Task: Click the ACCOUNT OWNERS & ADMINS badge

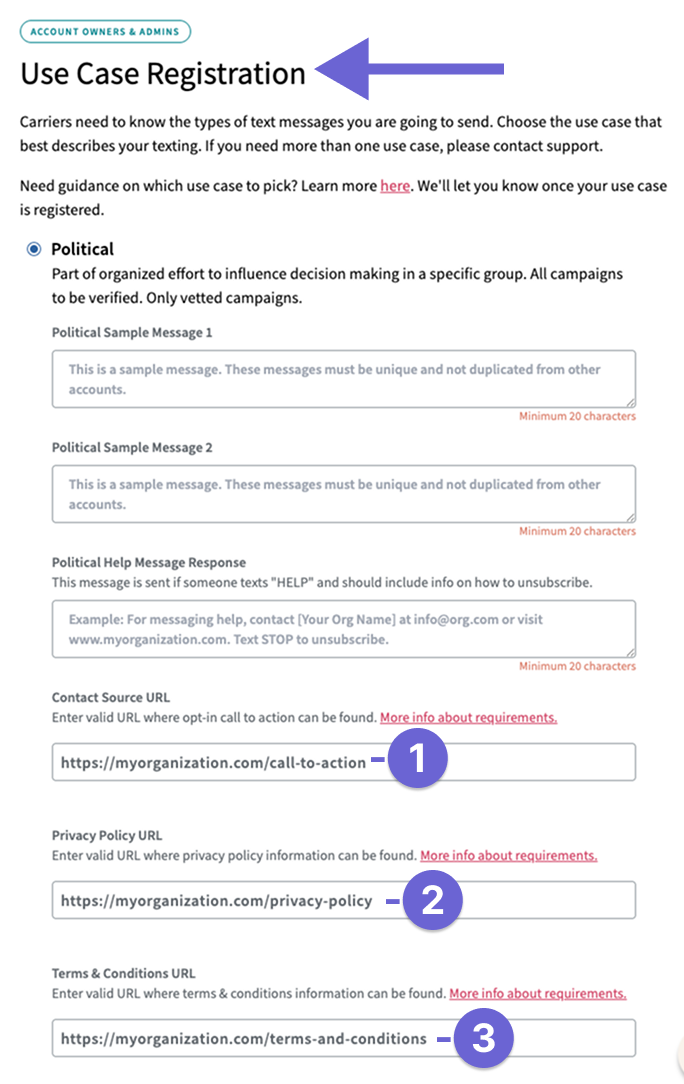Action: (105, 32)
